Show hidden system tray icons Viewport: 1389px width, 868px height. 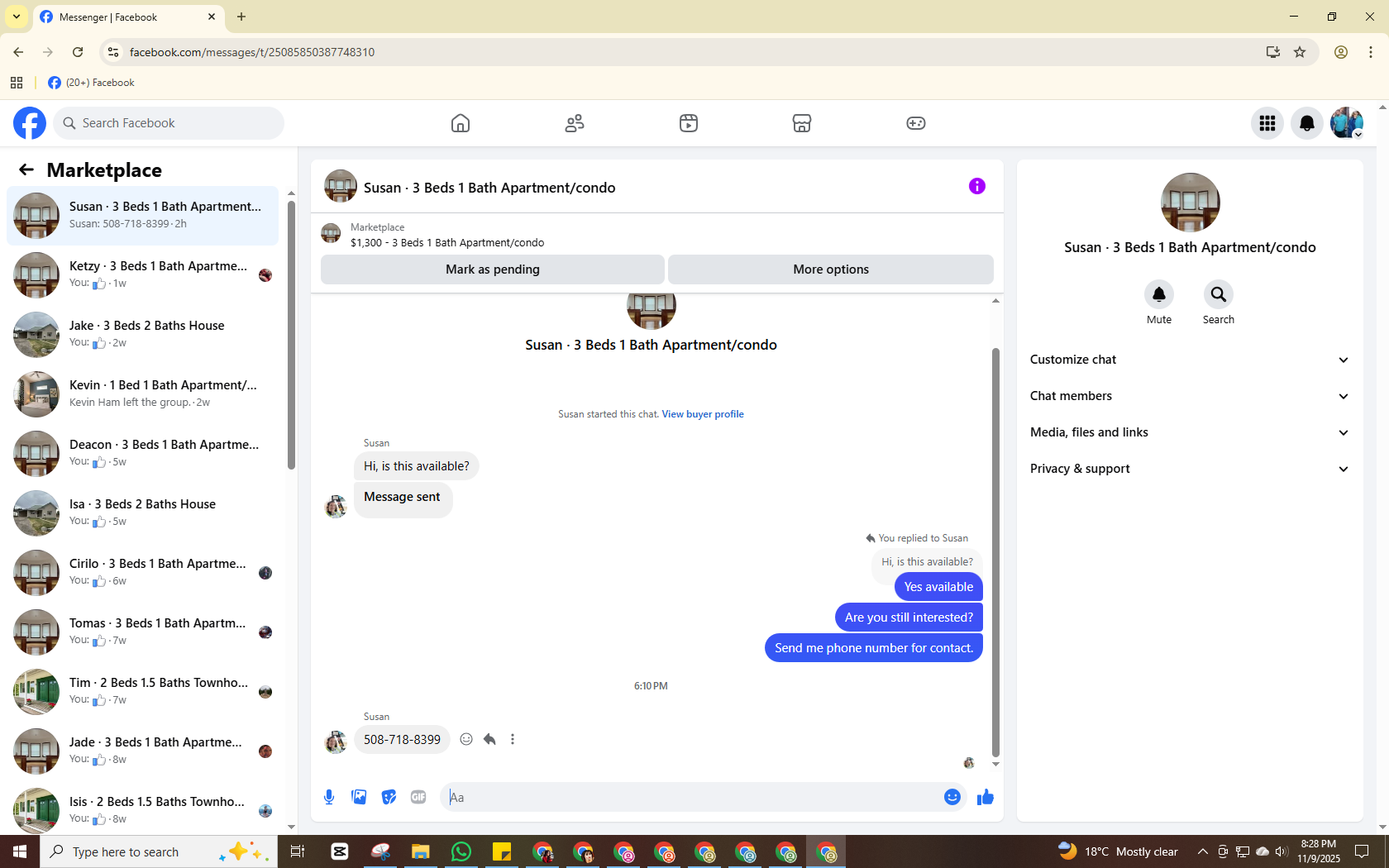click(x=1203, y=851)
